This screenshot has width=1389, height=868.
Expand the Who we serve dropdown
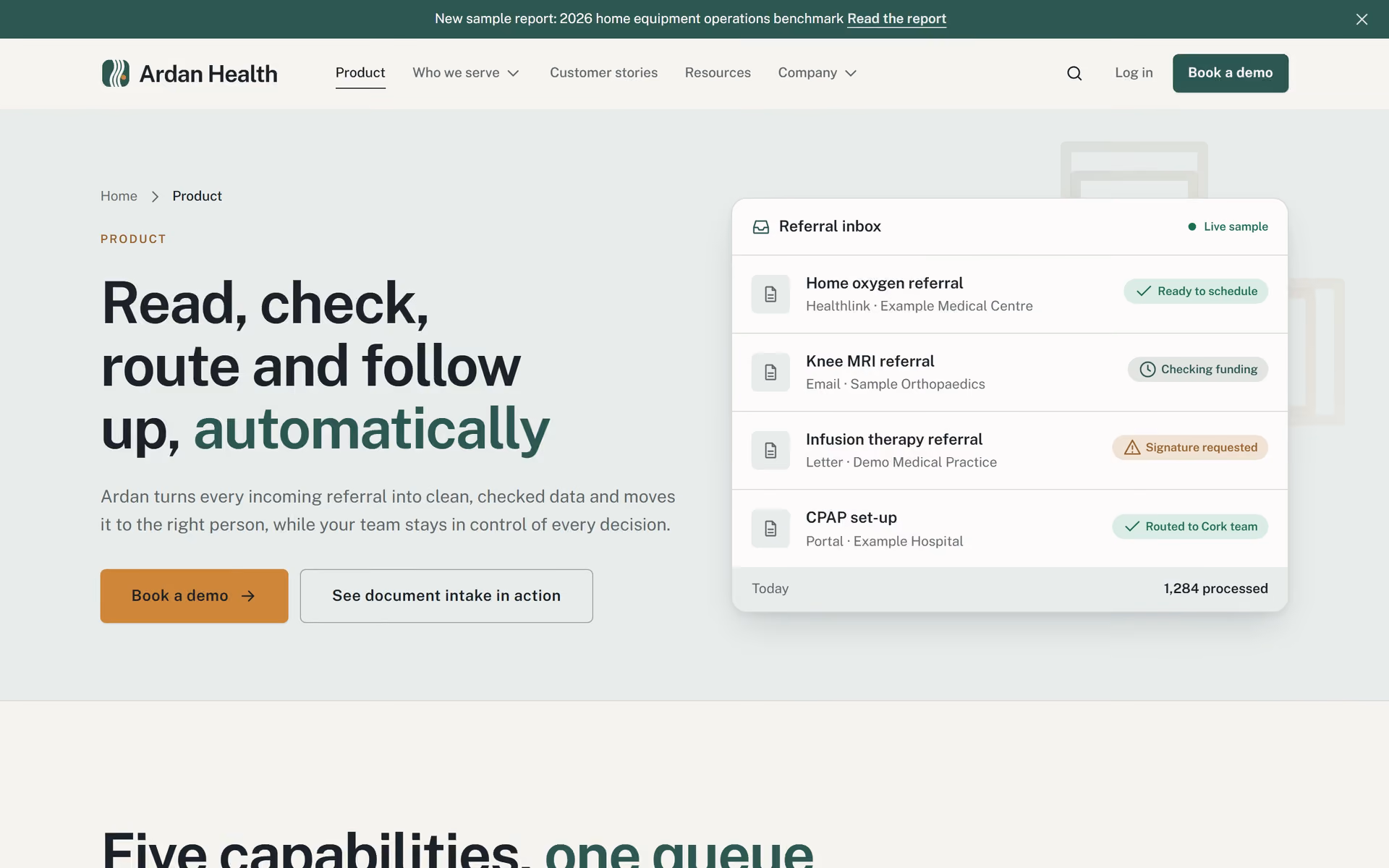click(466, 73)
